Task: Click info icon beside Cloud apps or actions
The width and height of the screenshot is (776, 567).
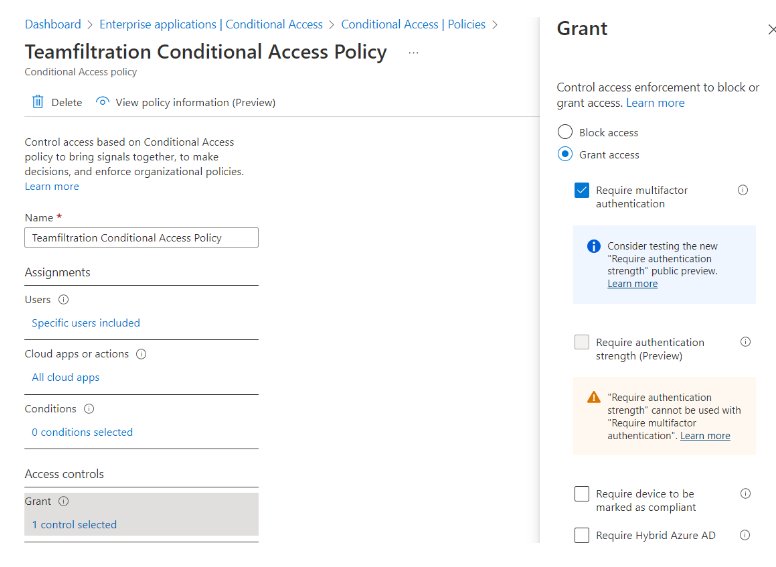Action: (141, 354)
